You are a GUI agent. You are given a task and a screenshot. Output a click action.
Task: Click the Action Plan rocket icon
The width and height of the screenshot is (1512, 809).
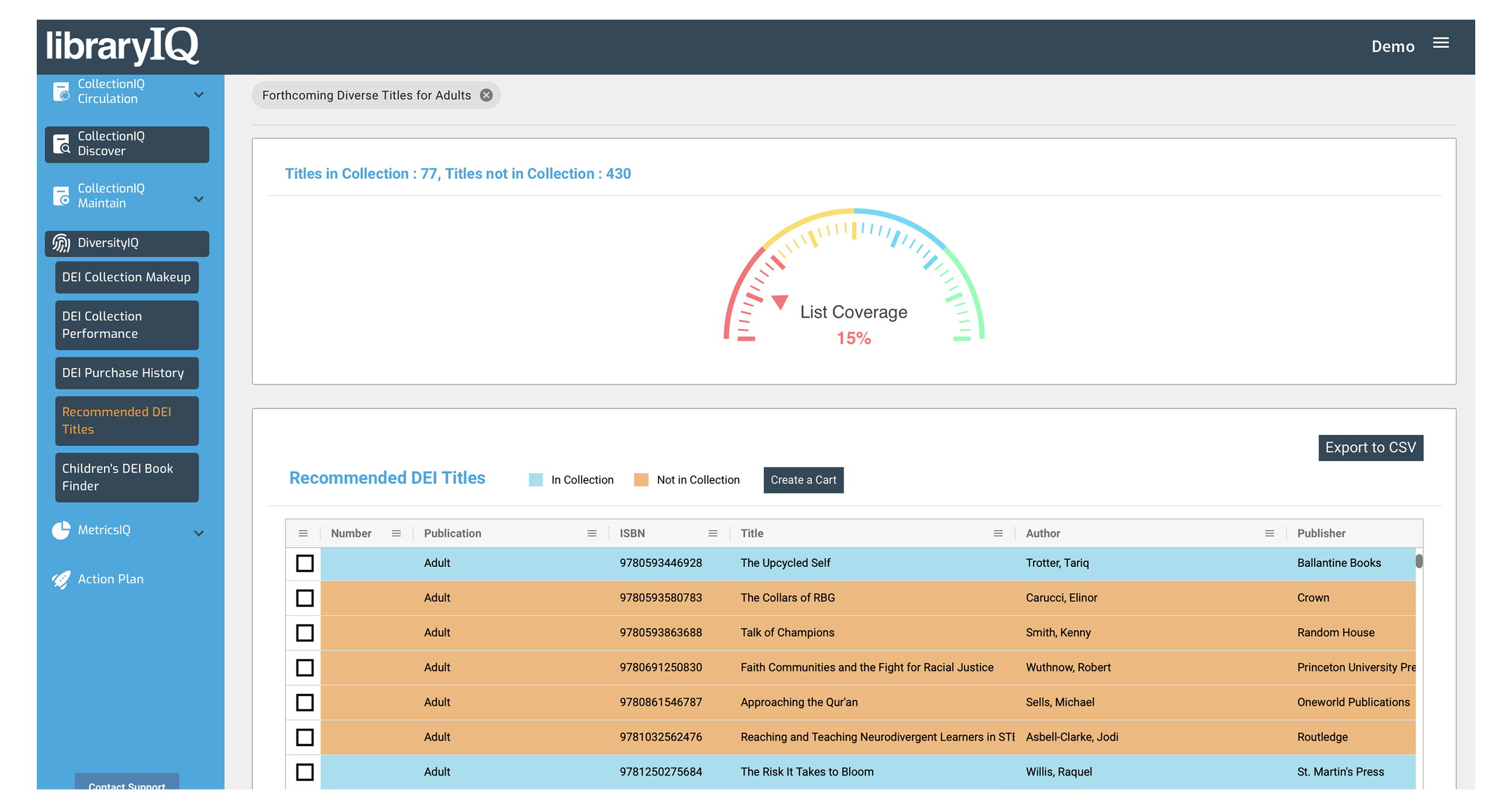coord(61,580)
